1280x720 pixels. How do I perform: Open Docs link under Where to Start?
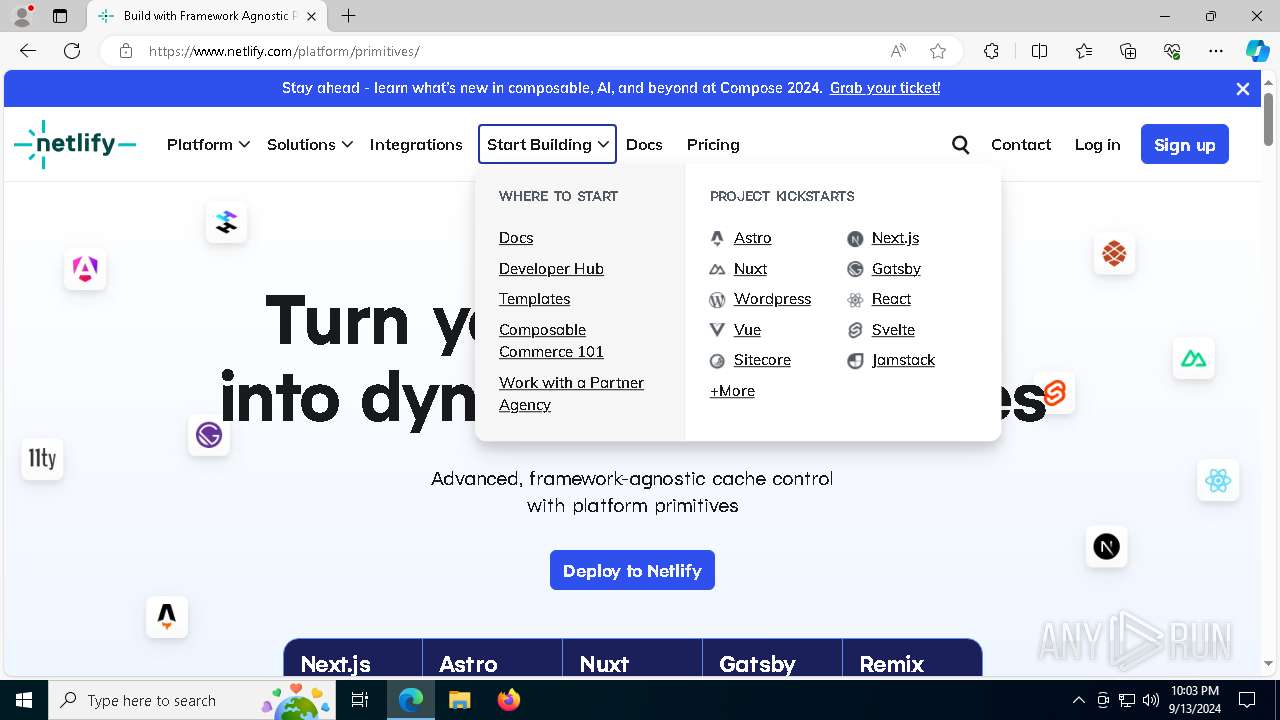[516, 238]
